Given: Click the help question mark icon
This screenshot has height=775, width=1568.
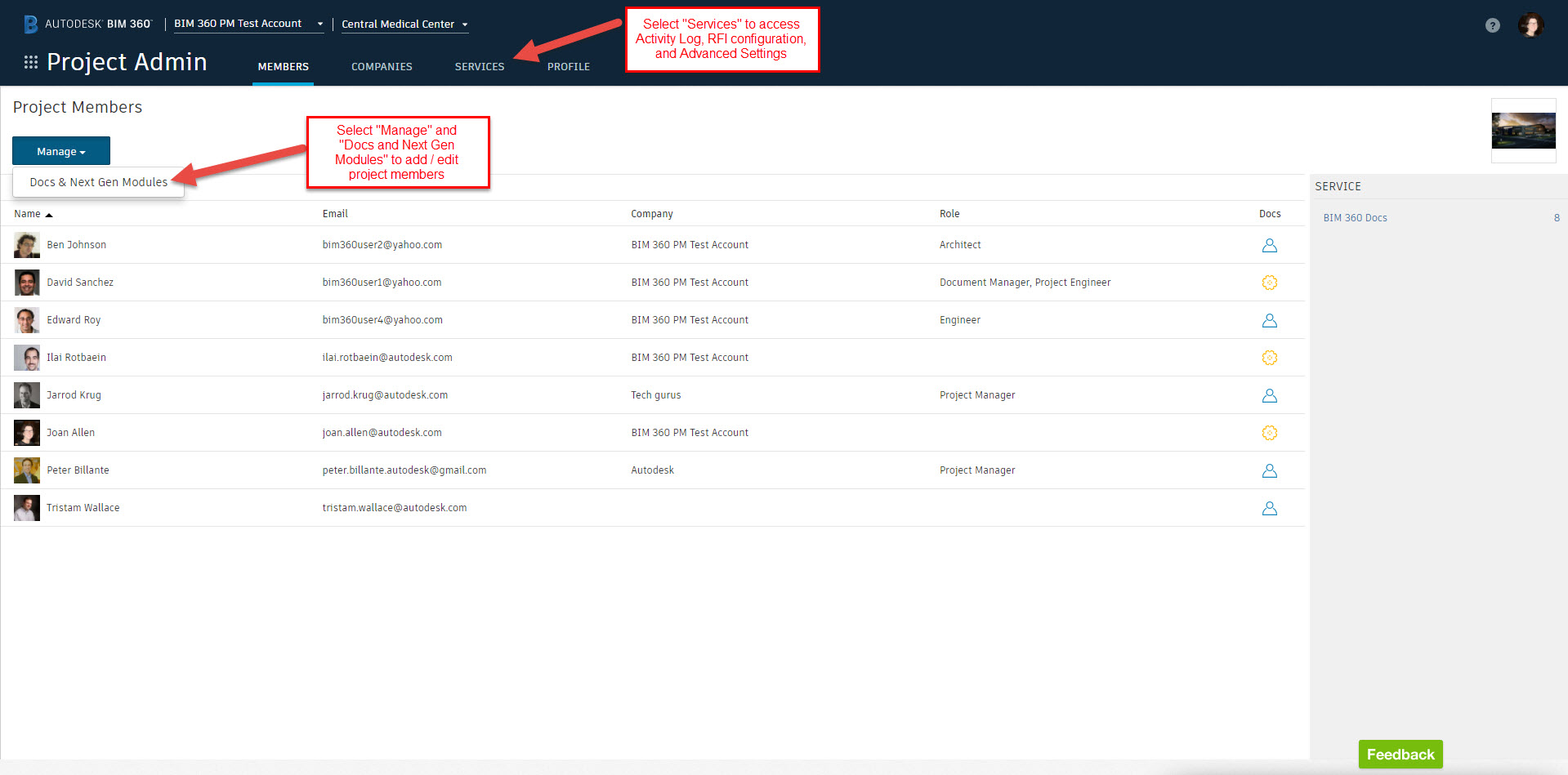Looking at the screenshot, I should tap(1492, 25).
